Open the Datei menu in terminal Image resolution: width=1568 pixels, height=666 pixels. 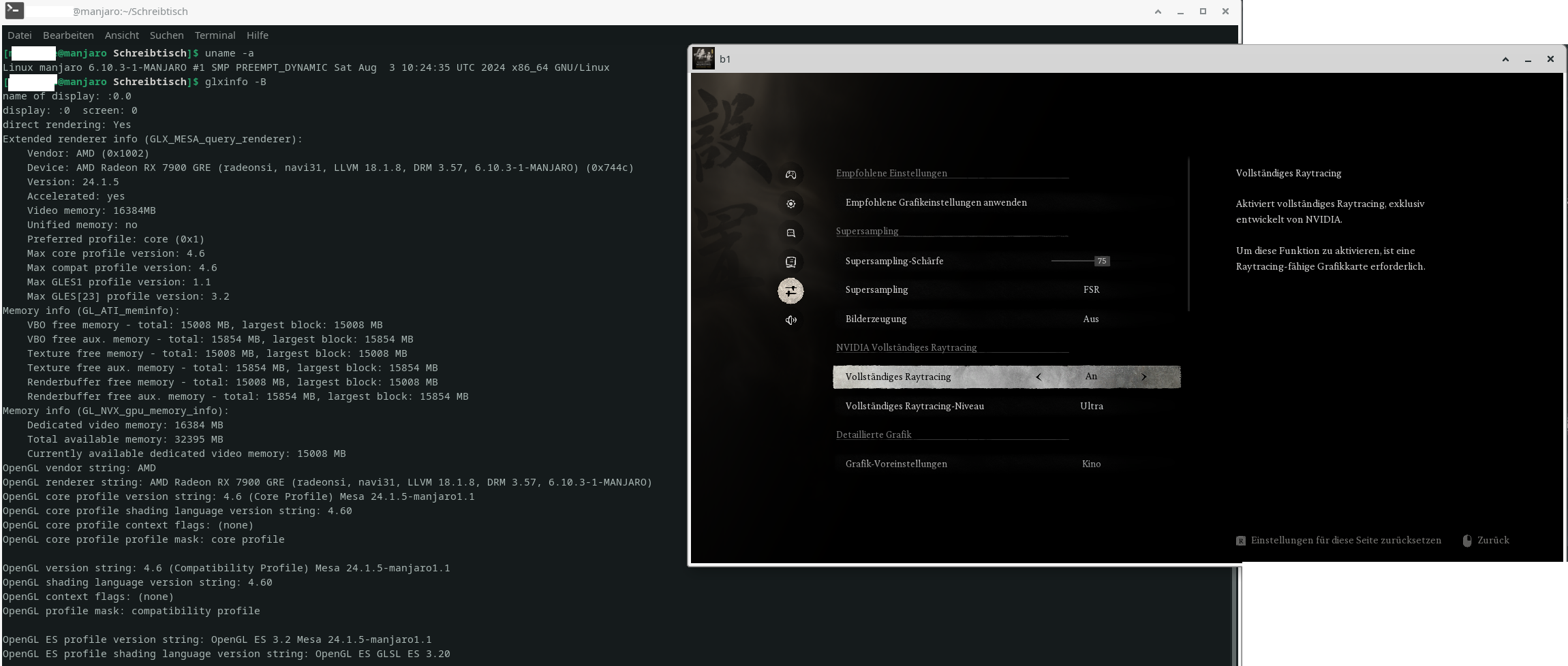click(x=19, y=35)
